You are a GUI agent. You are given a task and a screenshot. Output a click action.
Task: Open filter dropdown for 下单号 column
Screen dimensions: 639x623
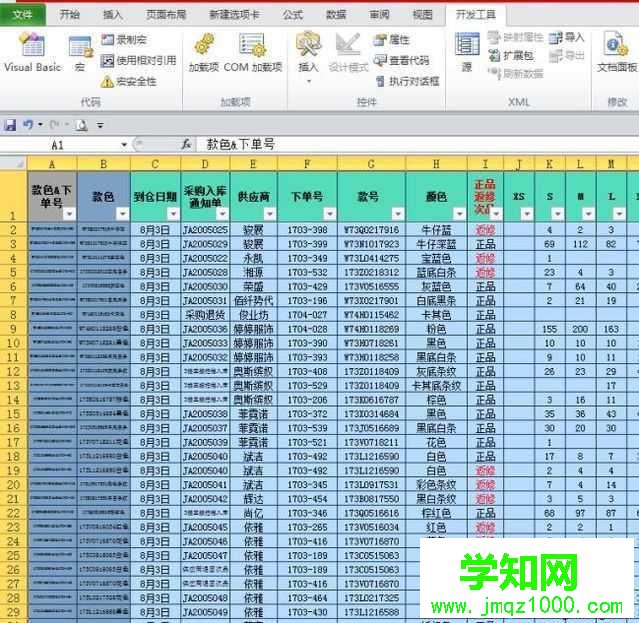[x=330, y=214]
